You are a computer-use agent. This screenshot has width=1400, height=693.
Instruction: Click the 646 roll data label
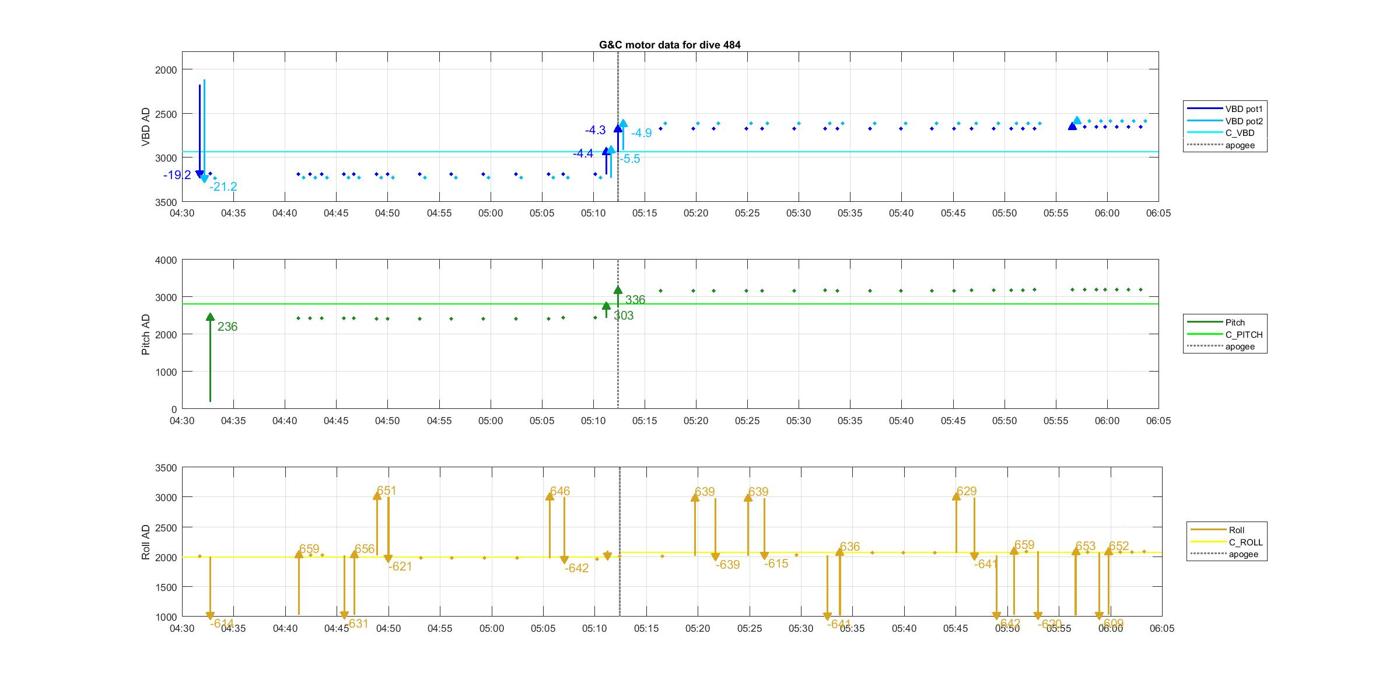[560, 491]
